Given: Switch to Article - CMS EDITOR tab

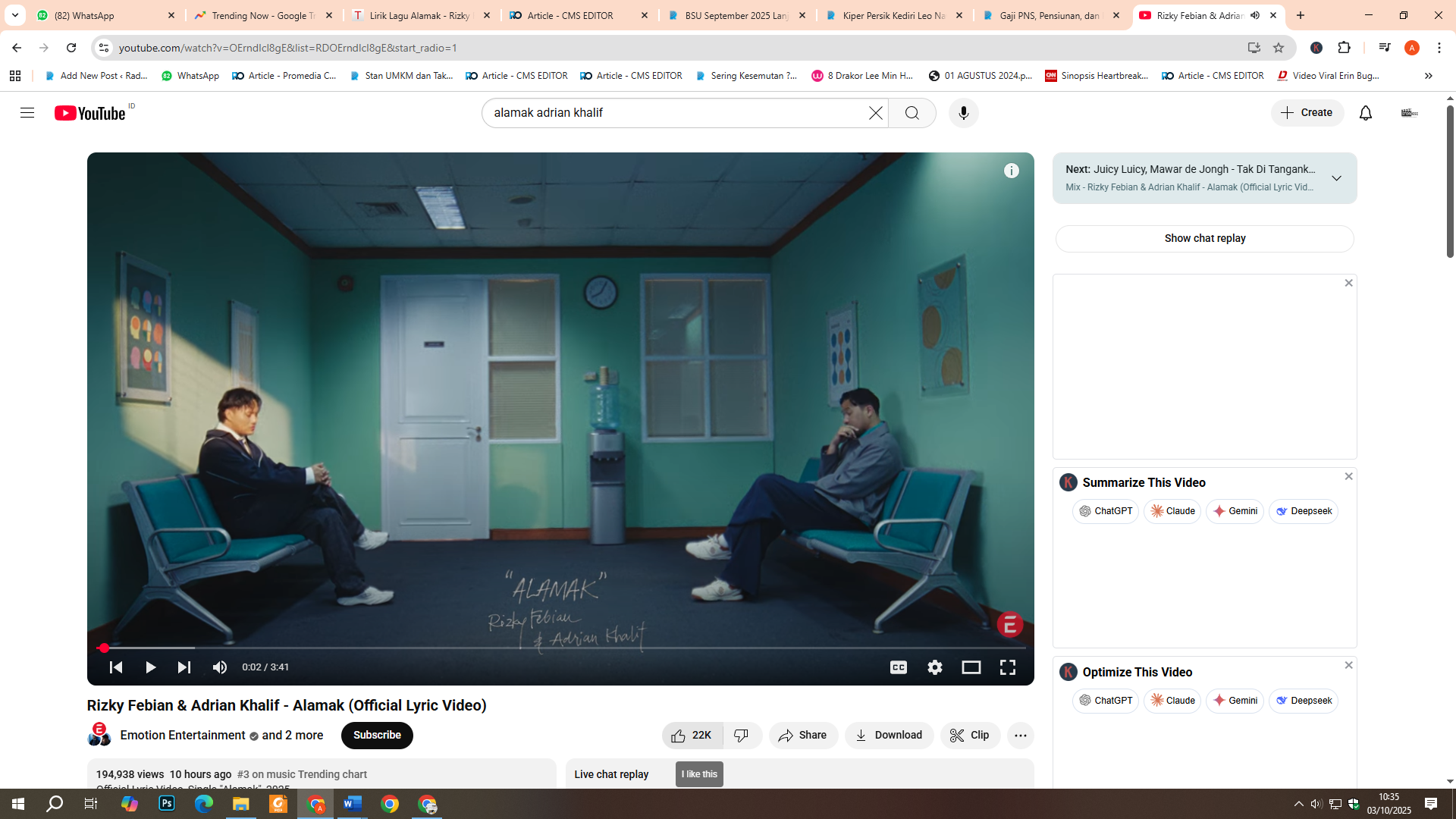Looking at the screenshot, I should click(579, 15).
